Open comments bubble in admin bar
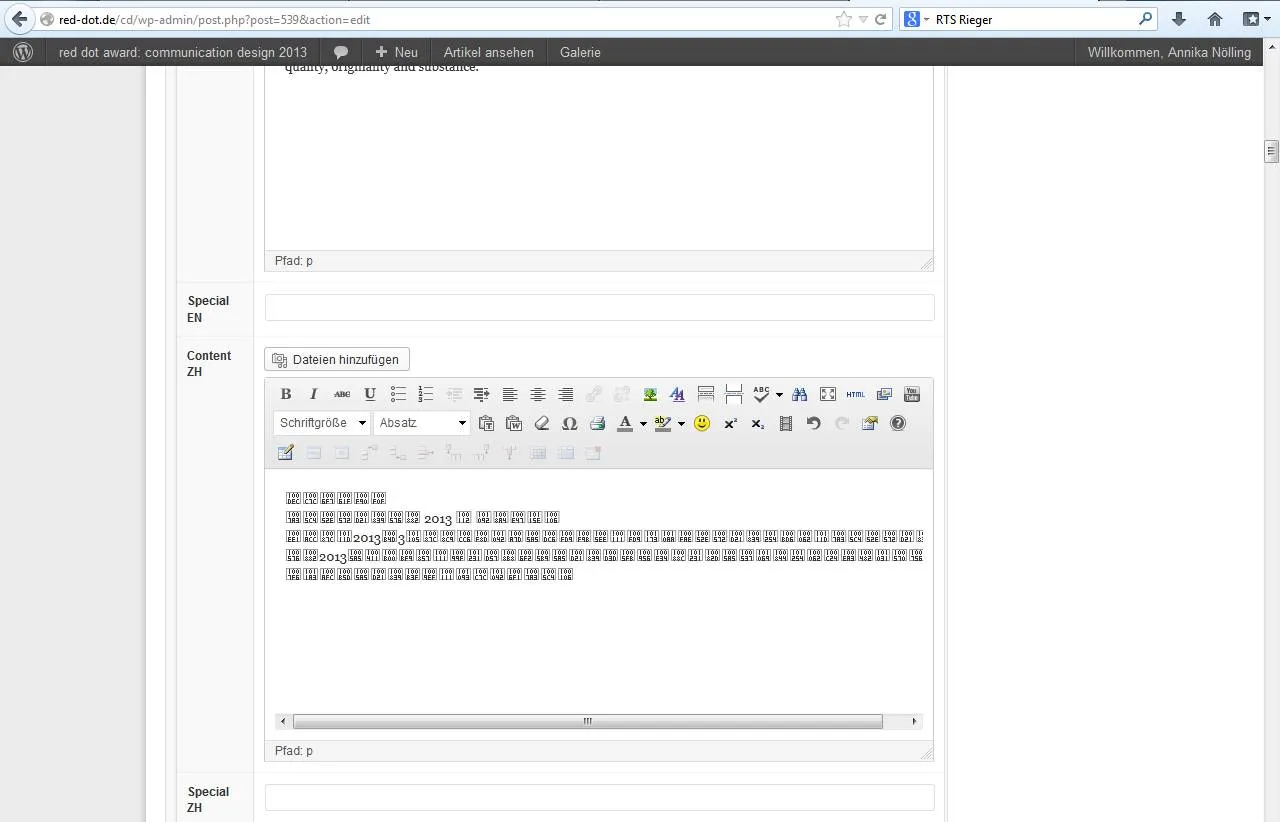The width and height of the screenshot is (1280, 822). pyautogui.click(x=341, y=52)
